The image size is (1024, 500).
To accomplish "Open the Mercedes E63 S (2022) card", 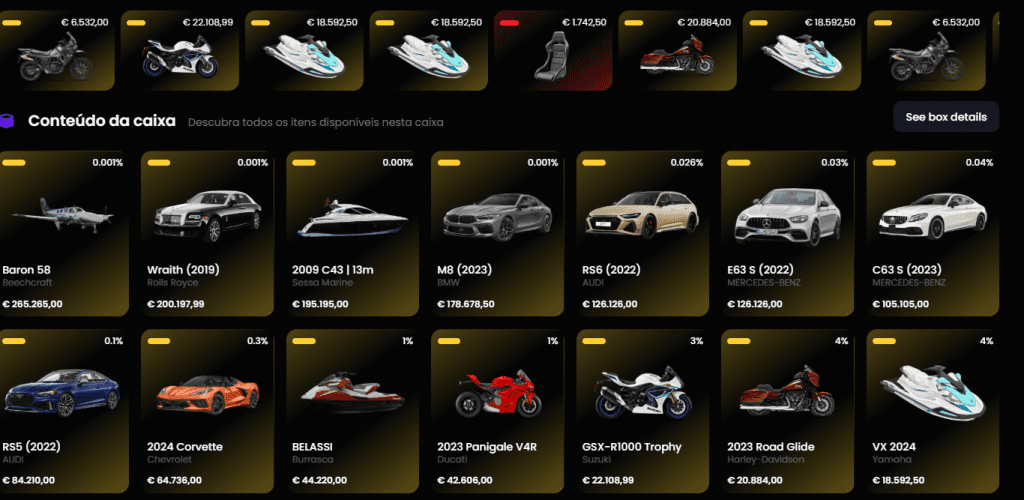I will point(788,234).
